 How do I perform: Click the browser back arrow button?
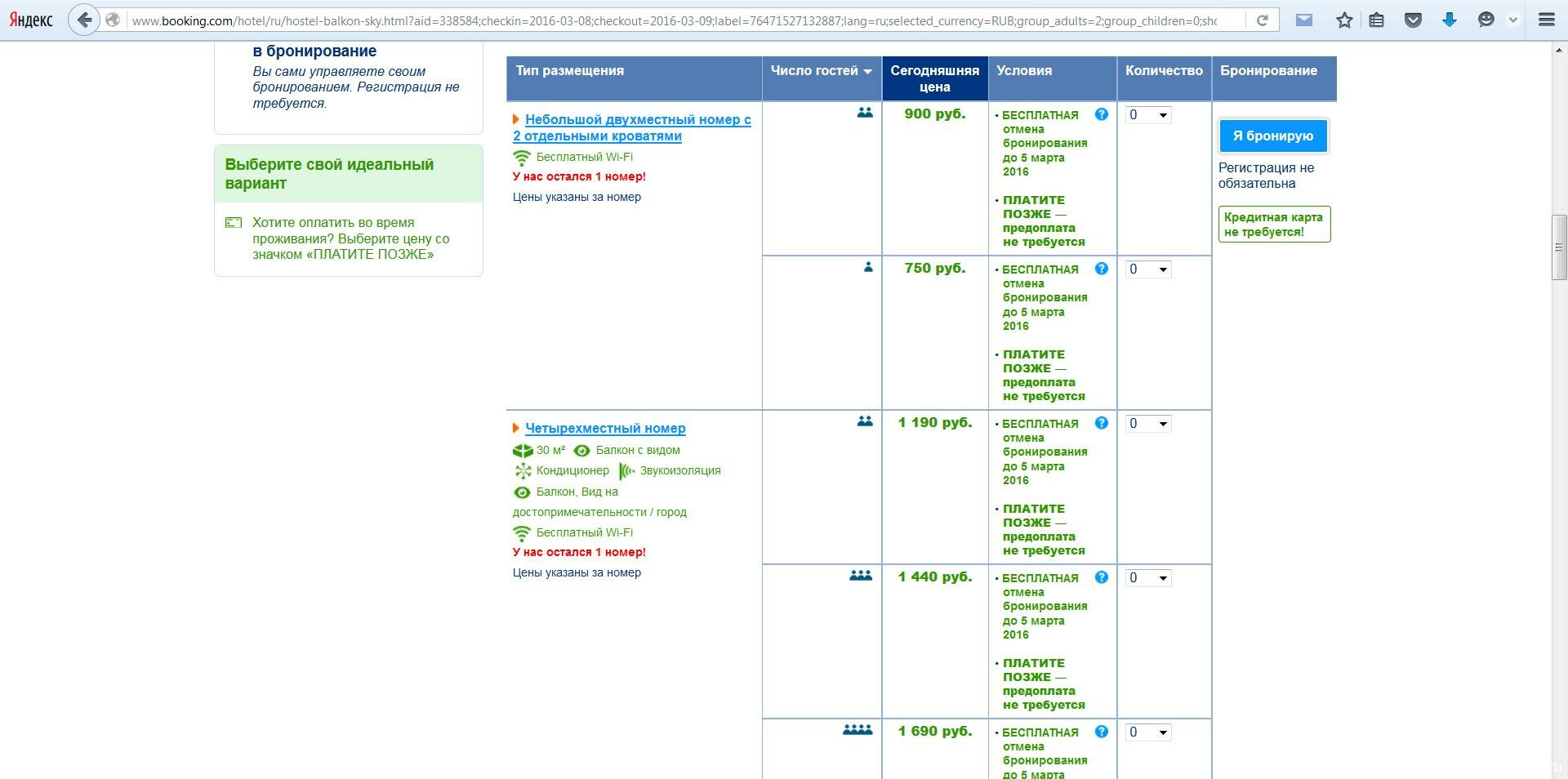click(x=84, y=20)
